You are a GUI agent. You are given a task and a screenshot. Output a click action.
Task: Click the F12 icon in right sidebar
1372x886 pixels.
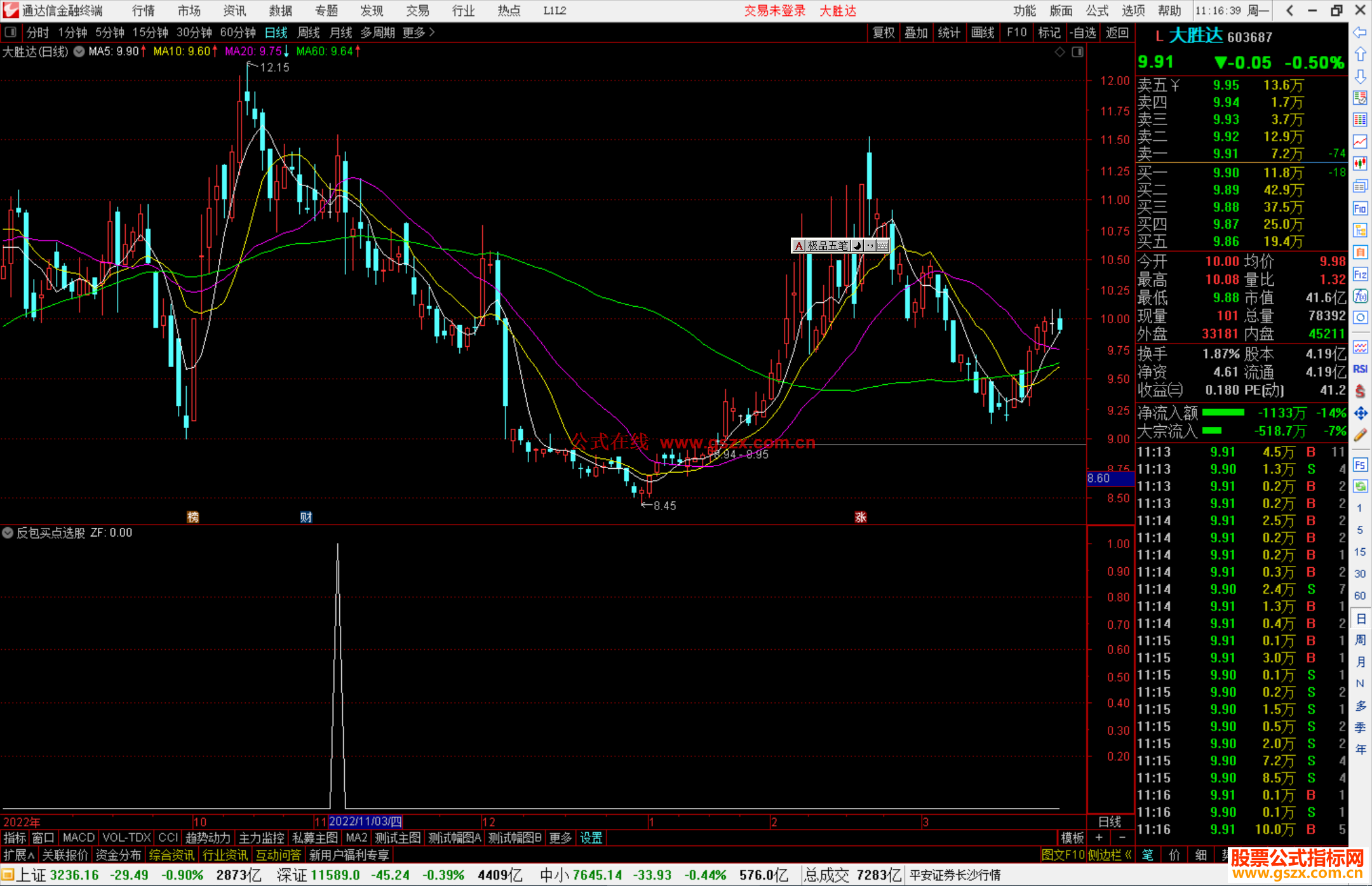pyautogui.click(x=1359, y=274)
